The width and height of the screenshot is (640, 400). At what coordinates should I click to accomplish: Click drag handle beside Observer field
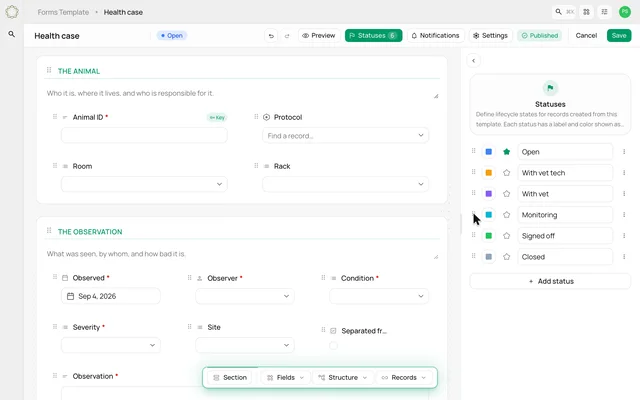tap(189, 278)
